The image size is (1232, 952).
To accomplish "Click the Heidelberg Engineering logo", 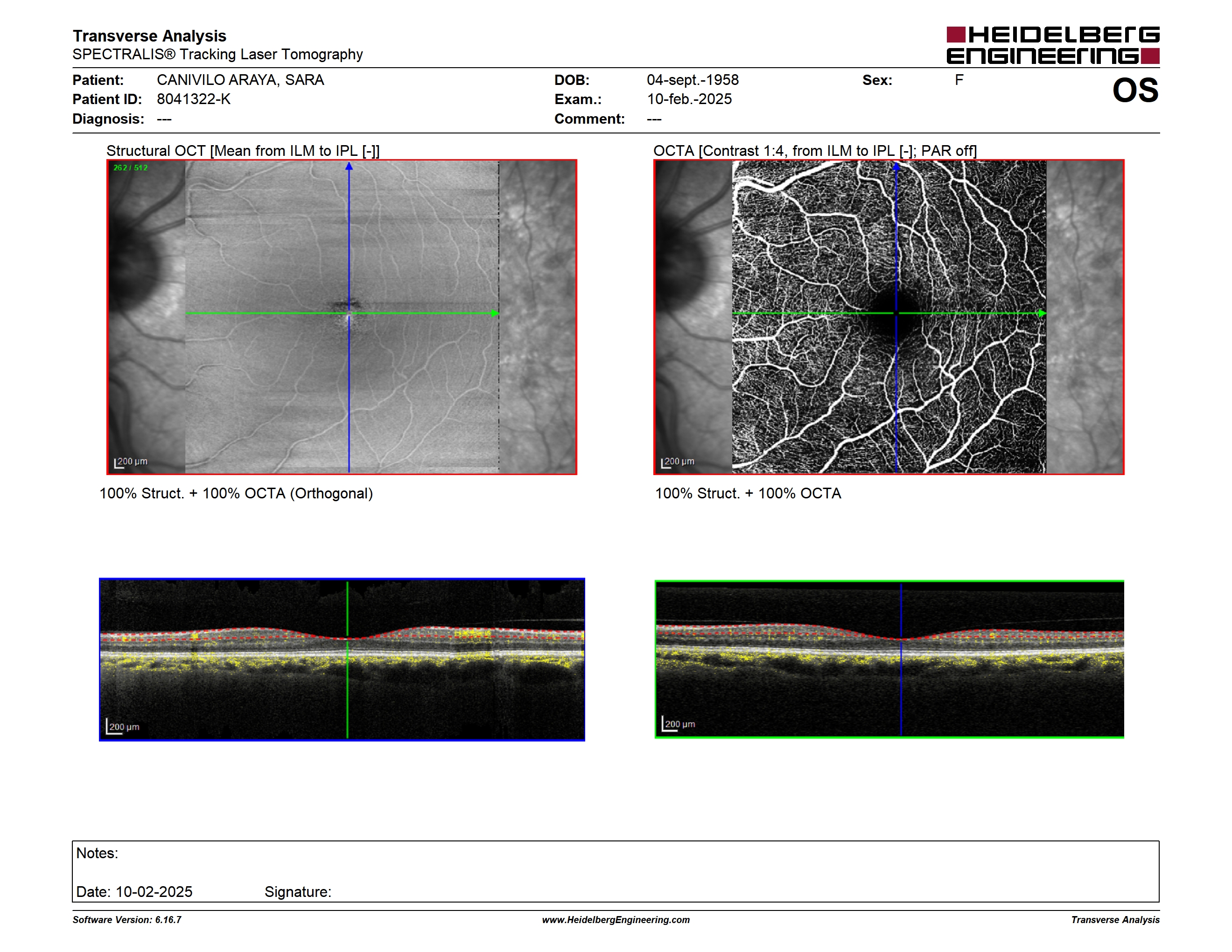I will point(1053,45).
